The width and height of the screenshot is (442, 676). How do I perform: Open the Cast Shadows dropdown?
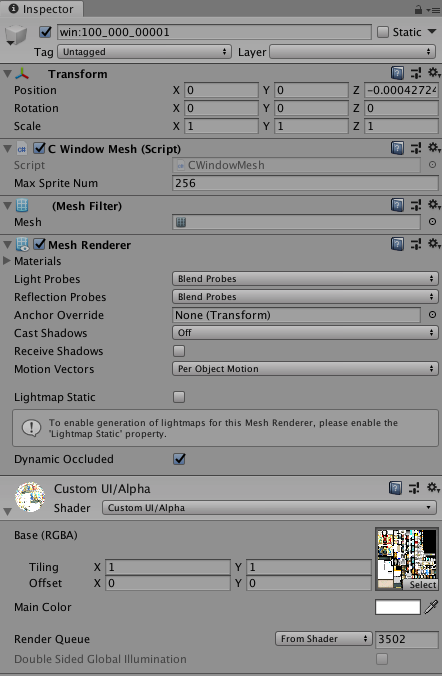(x=305, y=332)
